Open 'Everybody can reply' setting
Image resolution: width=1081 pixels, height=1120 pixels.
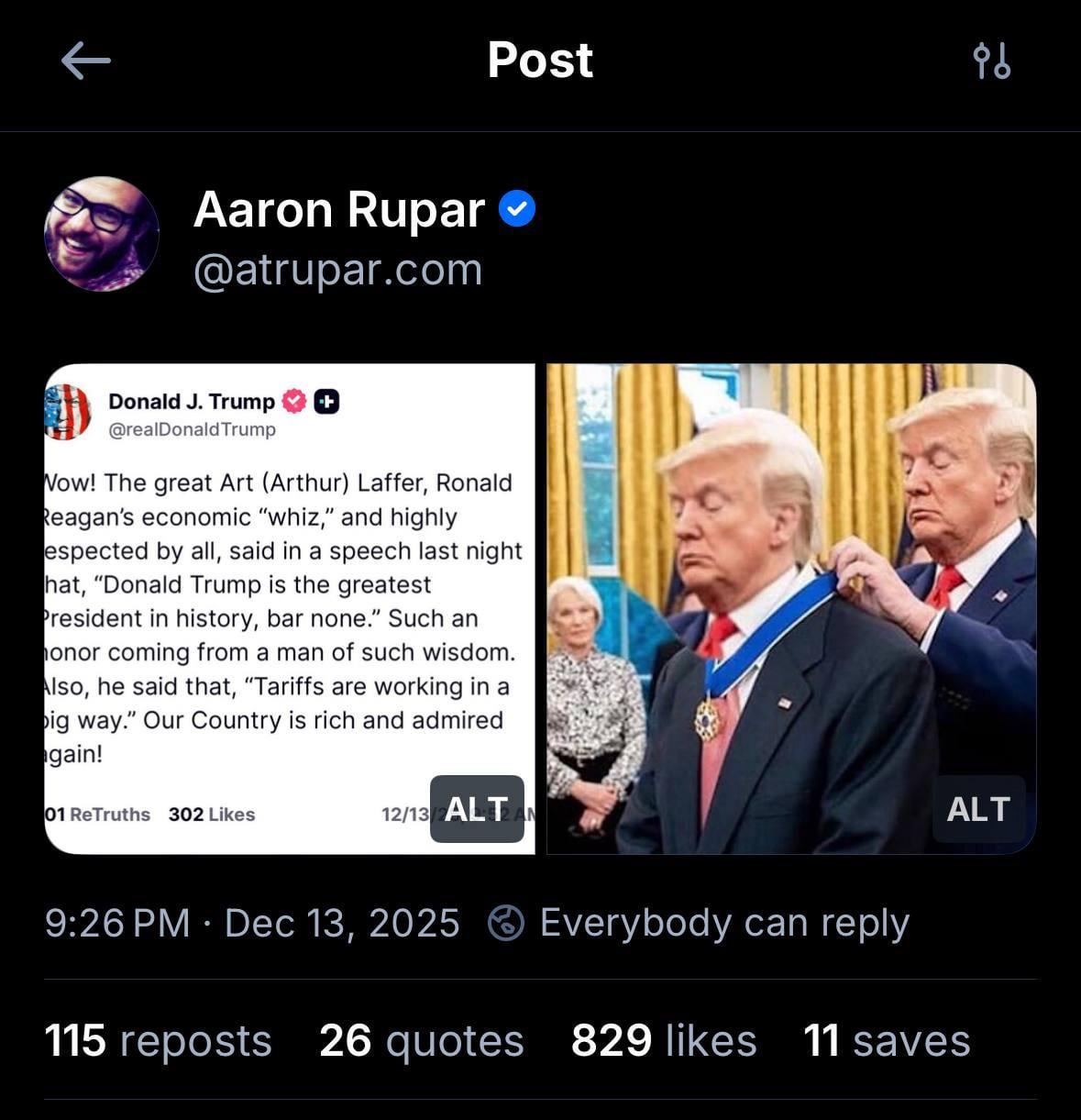click(724, 923)
